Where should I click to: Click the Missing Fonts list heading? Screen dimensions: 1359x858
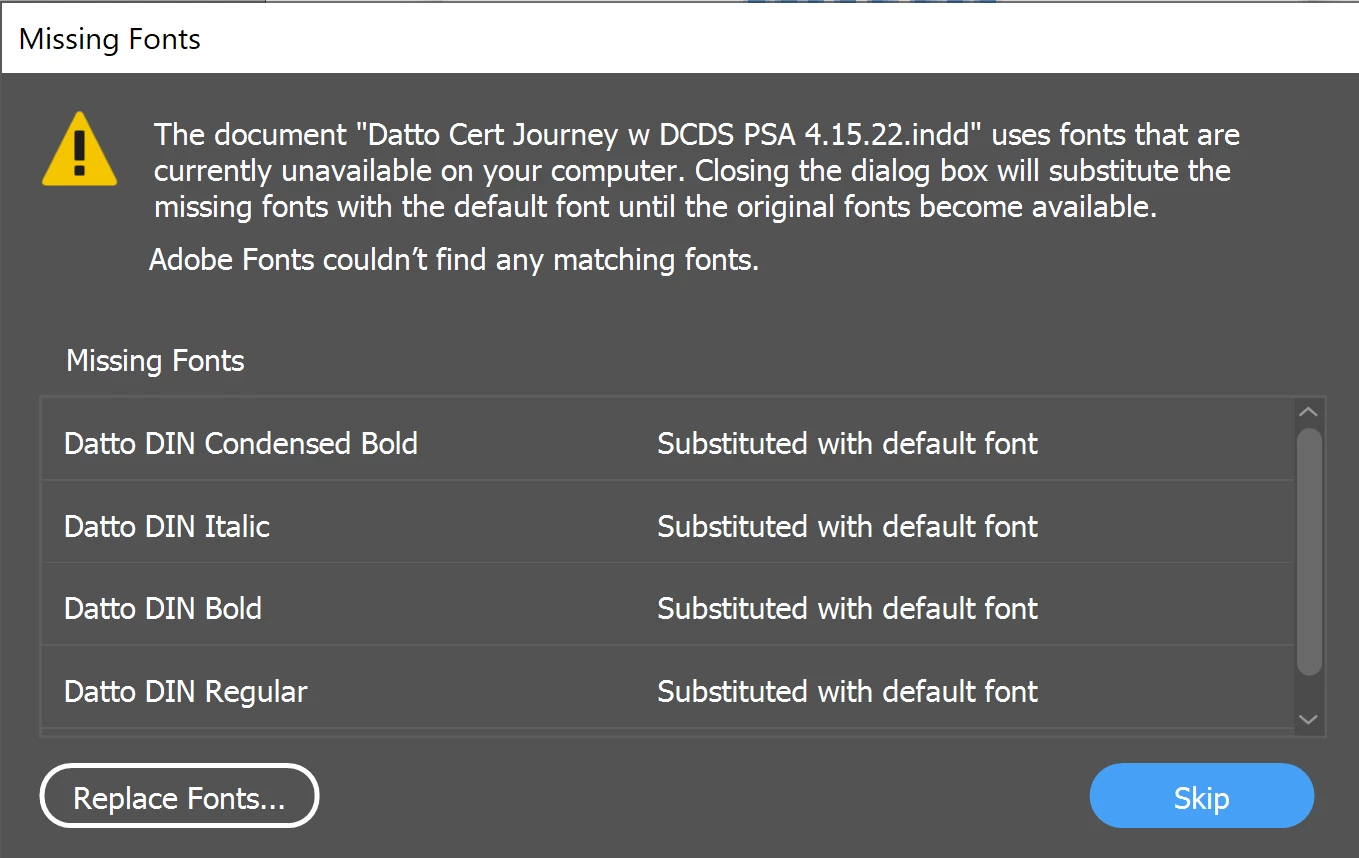(x=155, y=360)
